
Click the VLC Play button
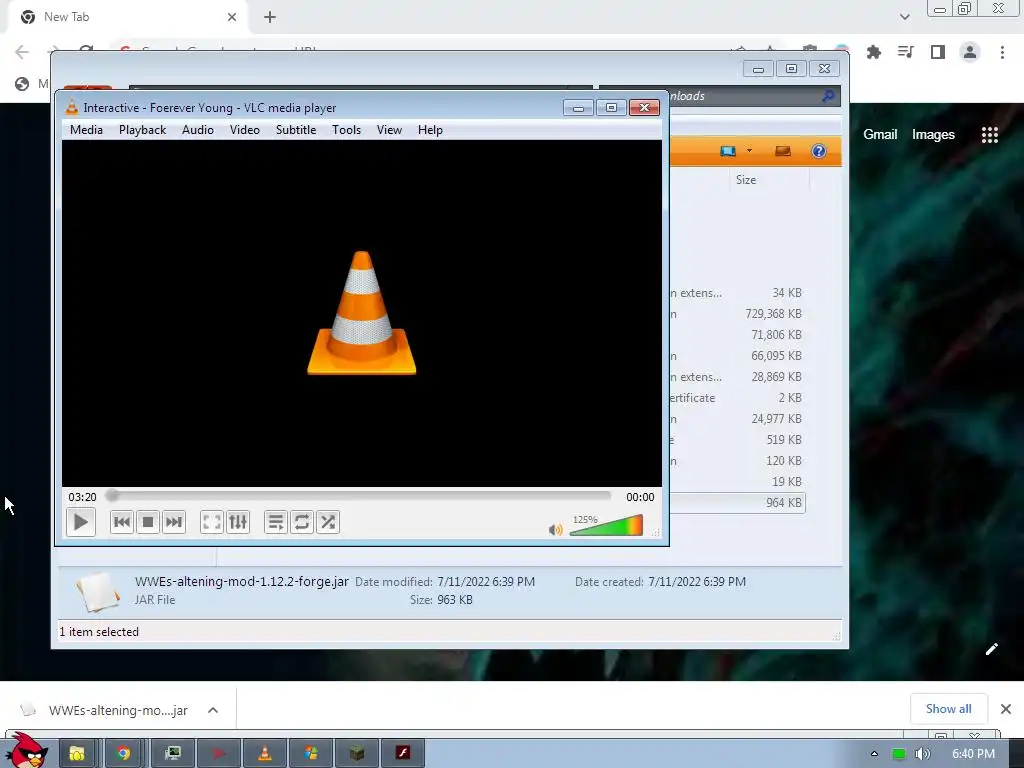tap(80, 522)
